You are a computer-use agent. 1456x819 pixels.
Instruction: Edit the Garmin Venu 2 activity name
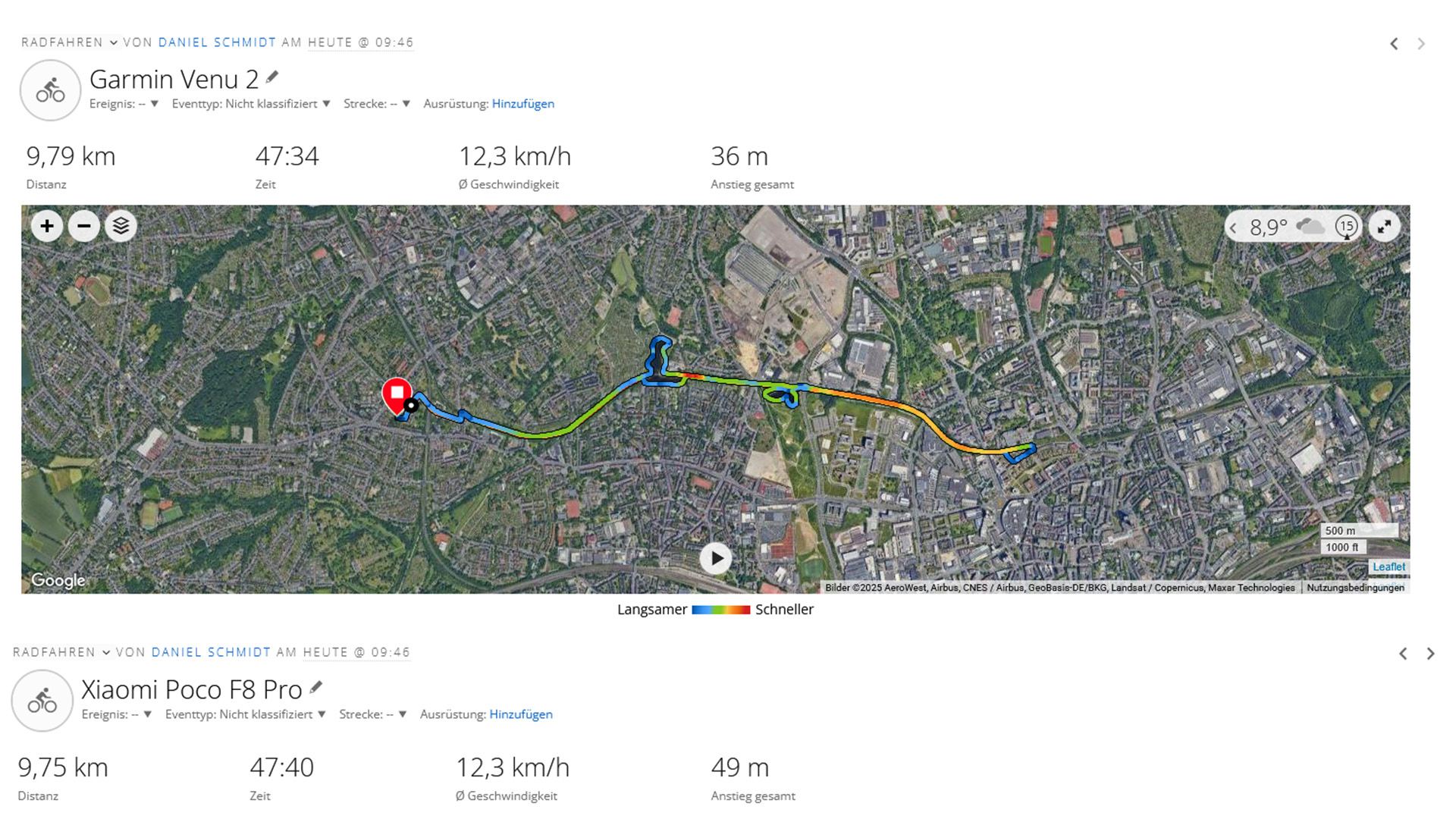(272, 77)
